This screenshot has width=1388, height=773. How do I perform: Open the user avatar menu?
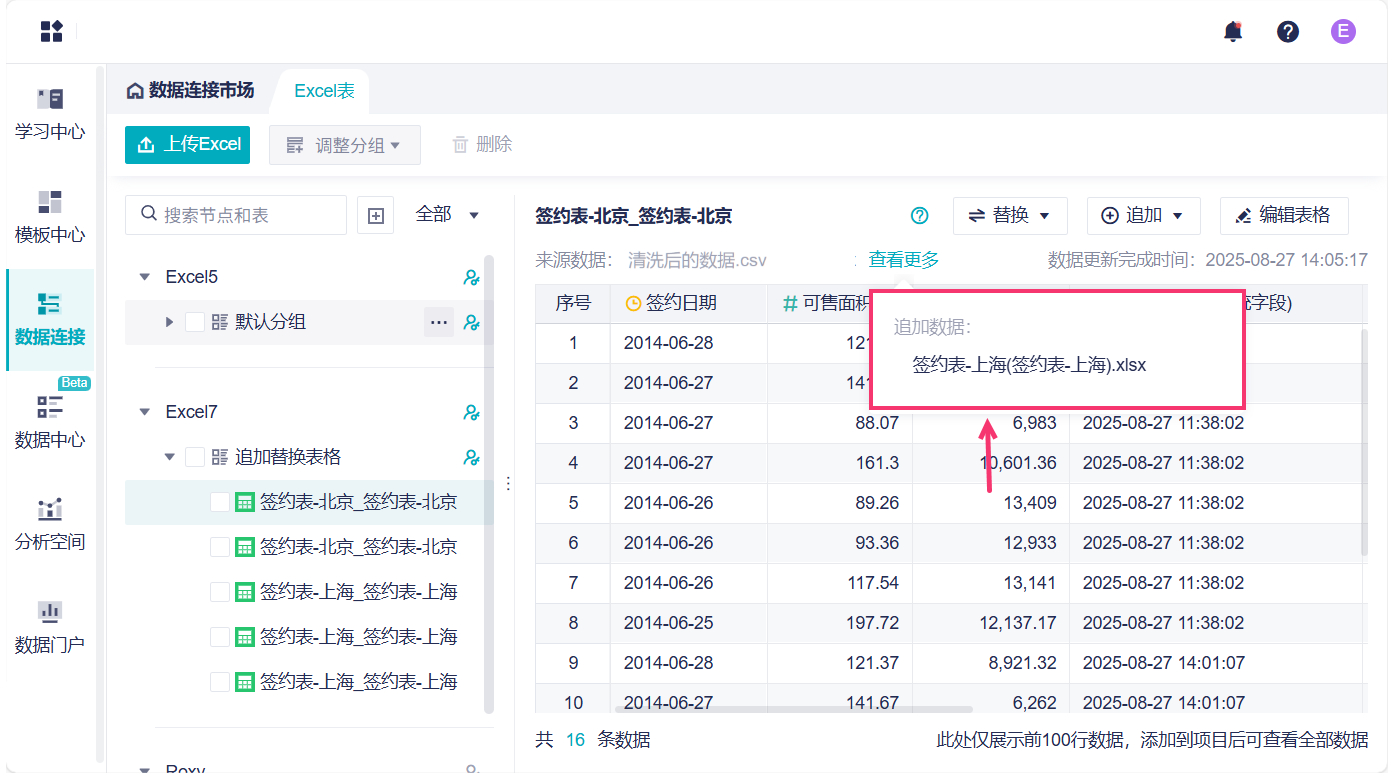1343,32
